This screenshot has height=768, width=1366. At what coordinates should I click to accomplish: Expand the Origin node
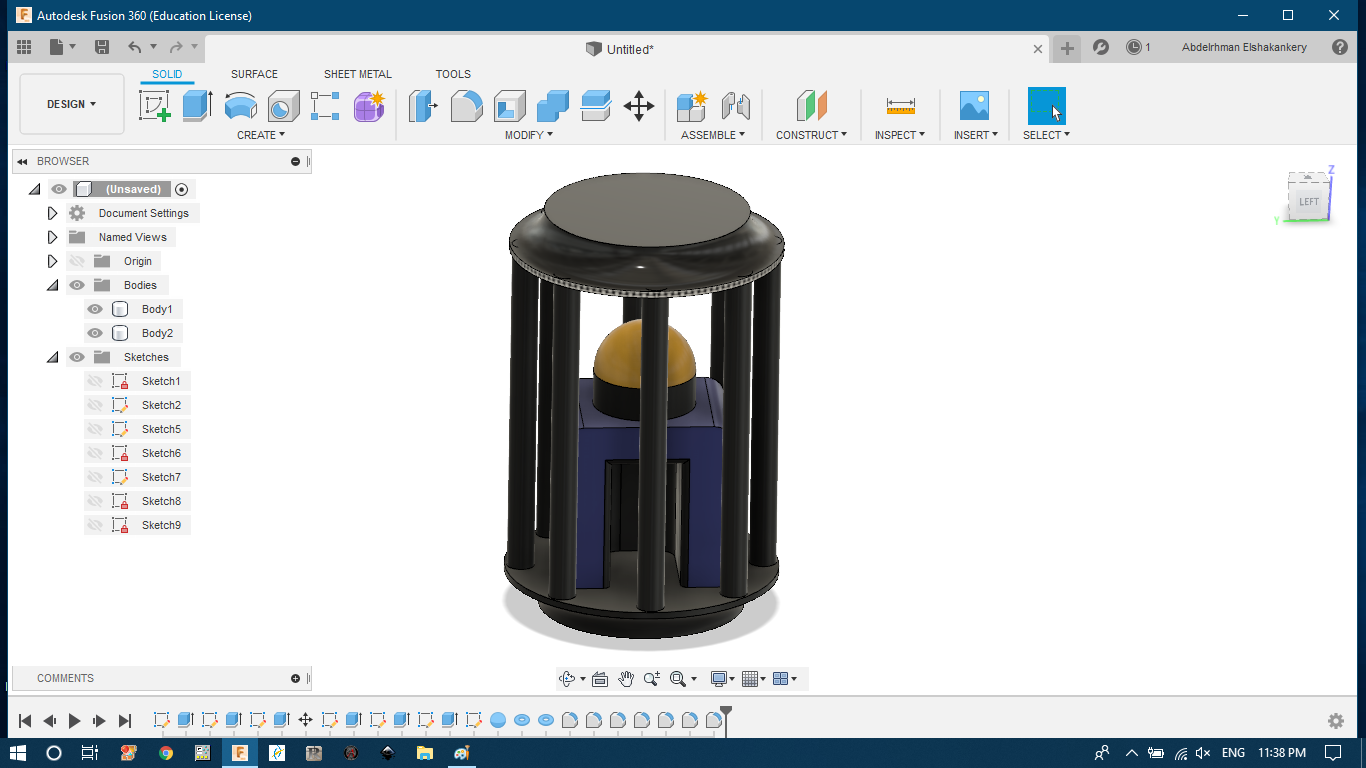tap(53, 261)
